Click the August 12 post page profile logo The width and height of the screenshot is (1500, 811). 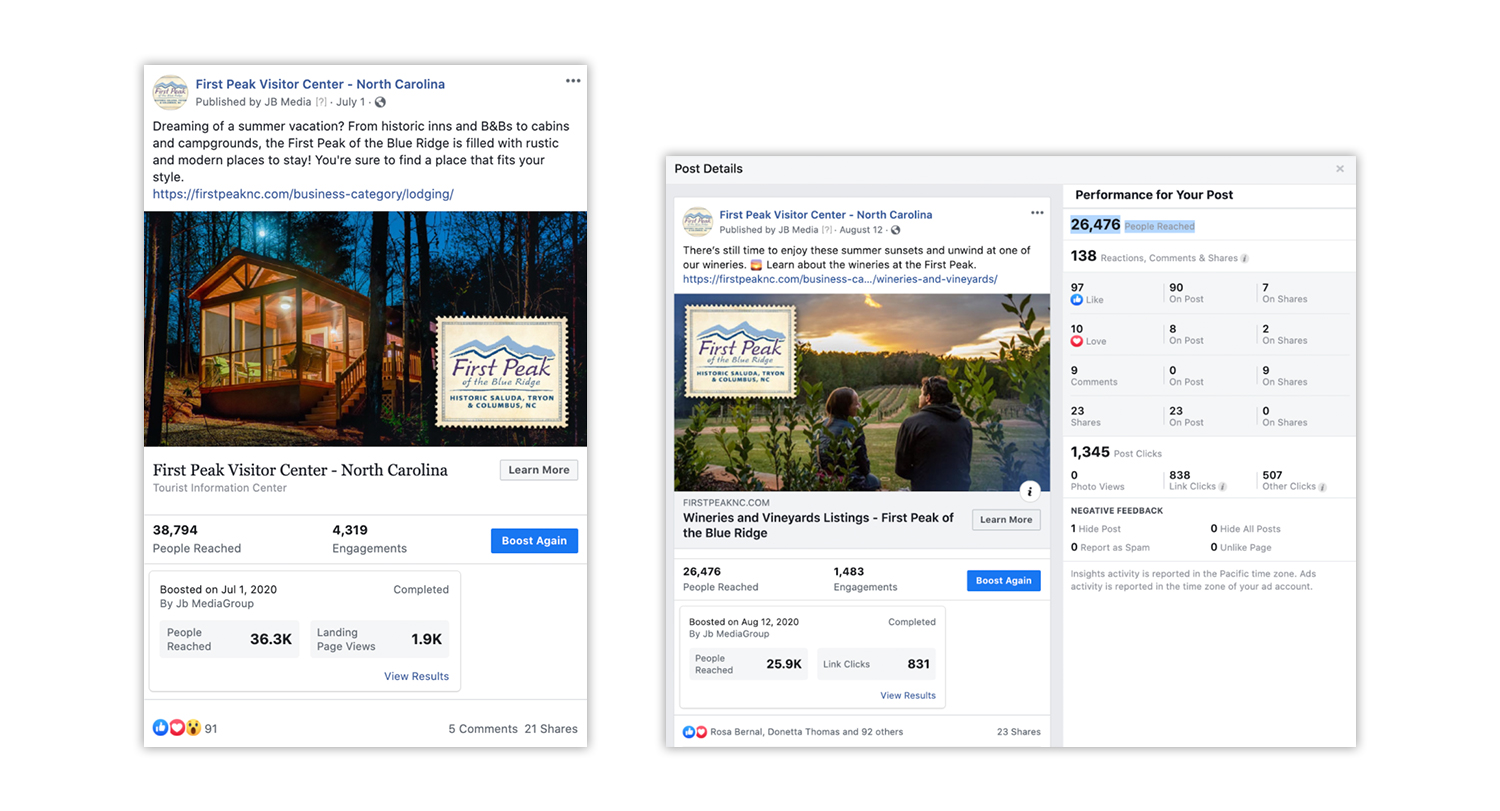tap(697, 221)
